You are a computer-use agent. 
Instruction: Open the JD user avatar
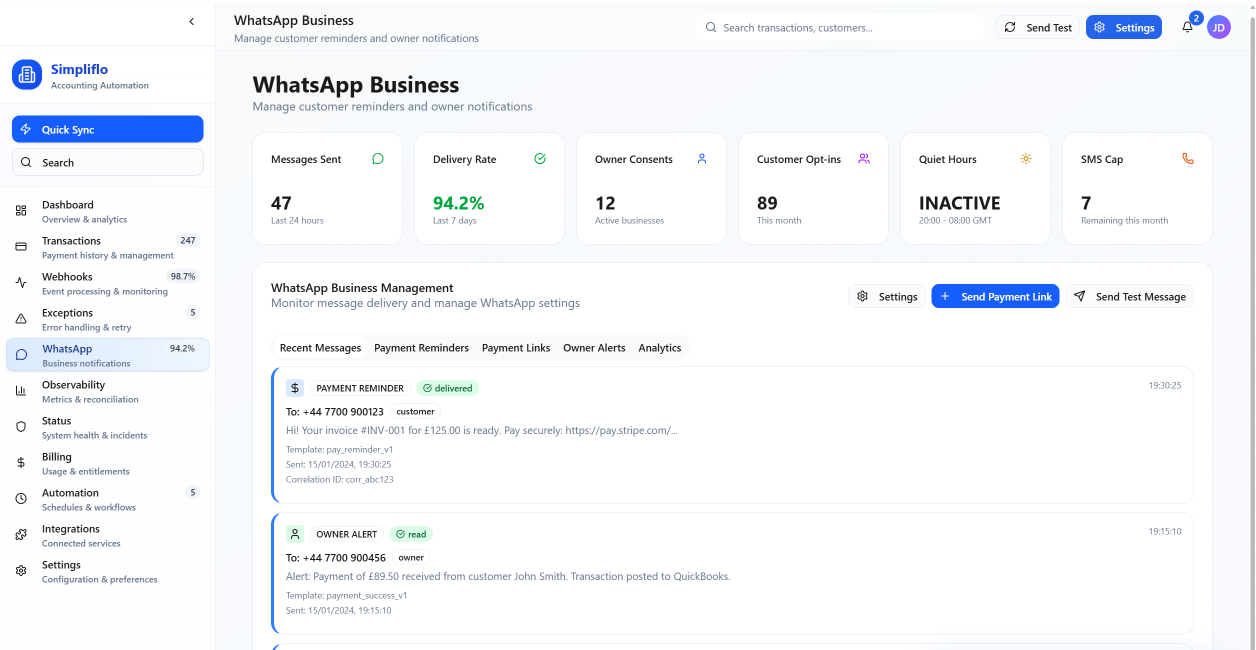(1218, 28)
